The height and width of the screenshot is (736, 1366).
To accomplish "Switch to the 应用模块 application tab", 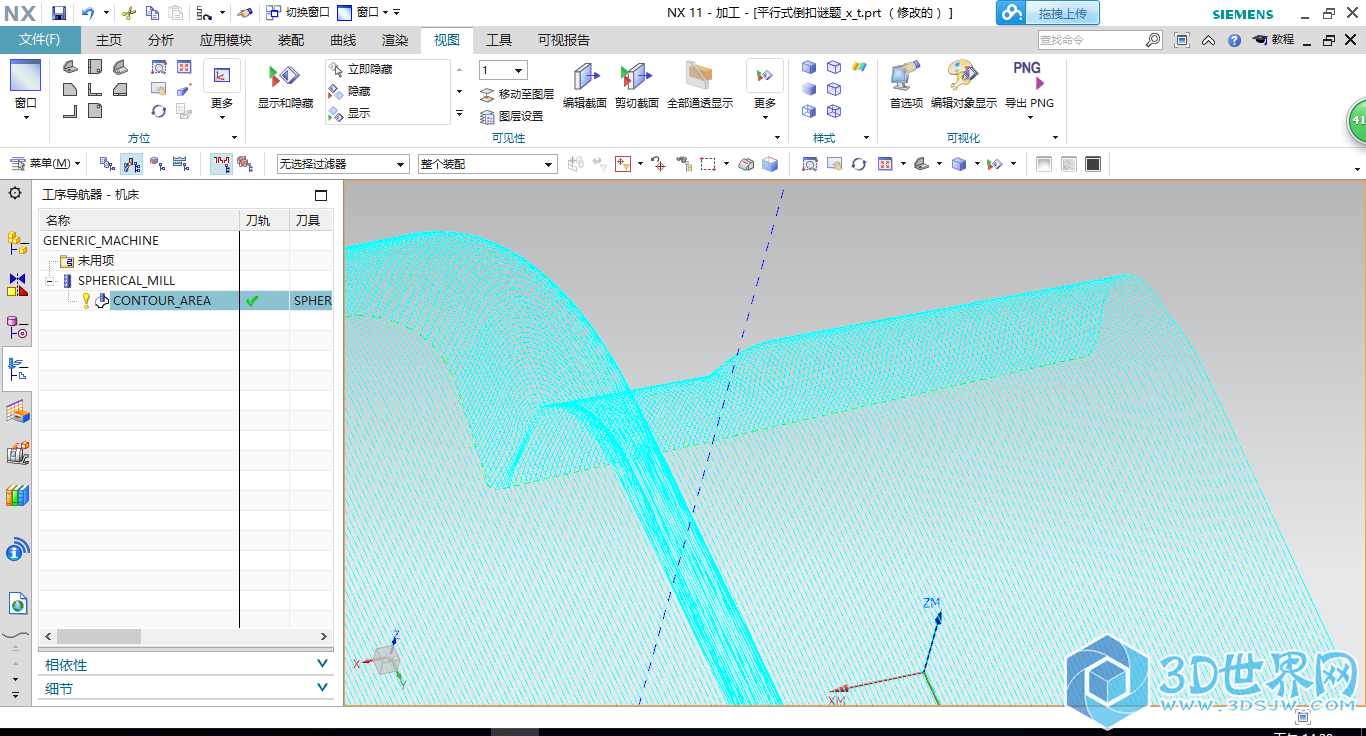I will [x=226, y=40].
